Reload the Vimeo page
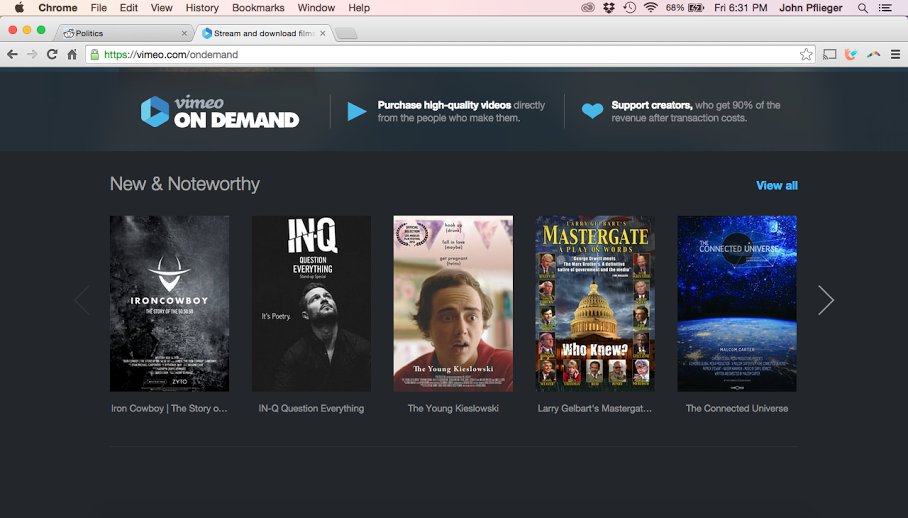 point(52,54)
